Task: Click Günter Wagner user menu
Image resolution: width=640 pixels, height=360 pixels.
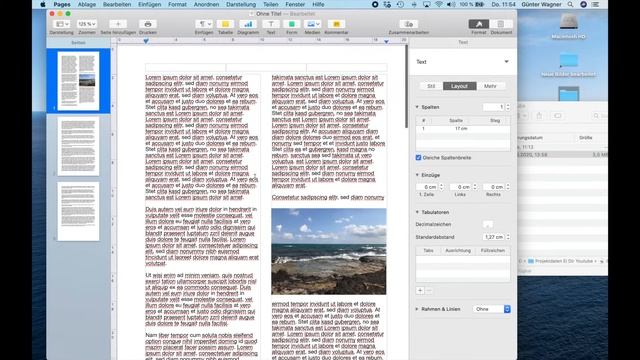Action: click(541, 4)
